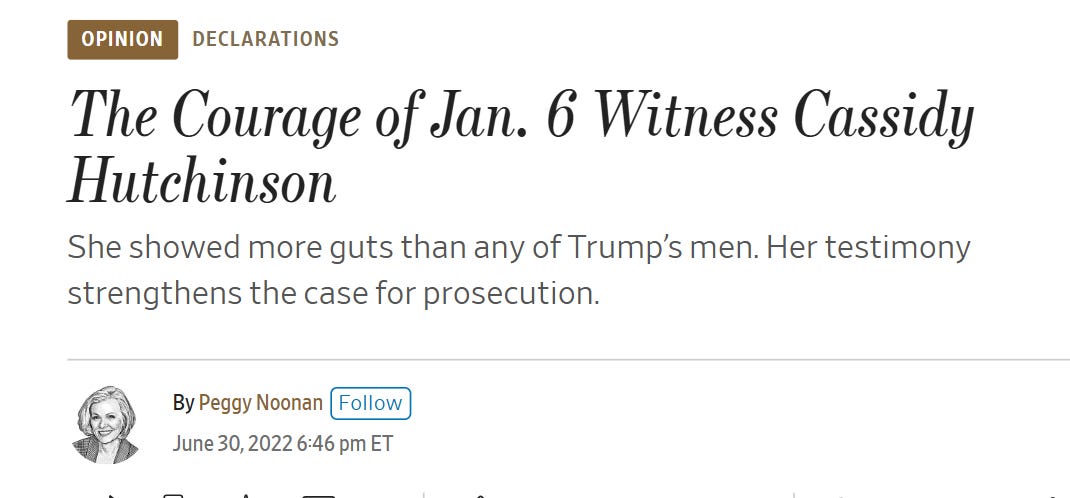1070x498 pixels.
Task: Click the article subheadline text
Action: [518, 270]
